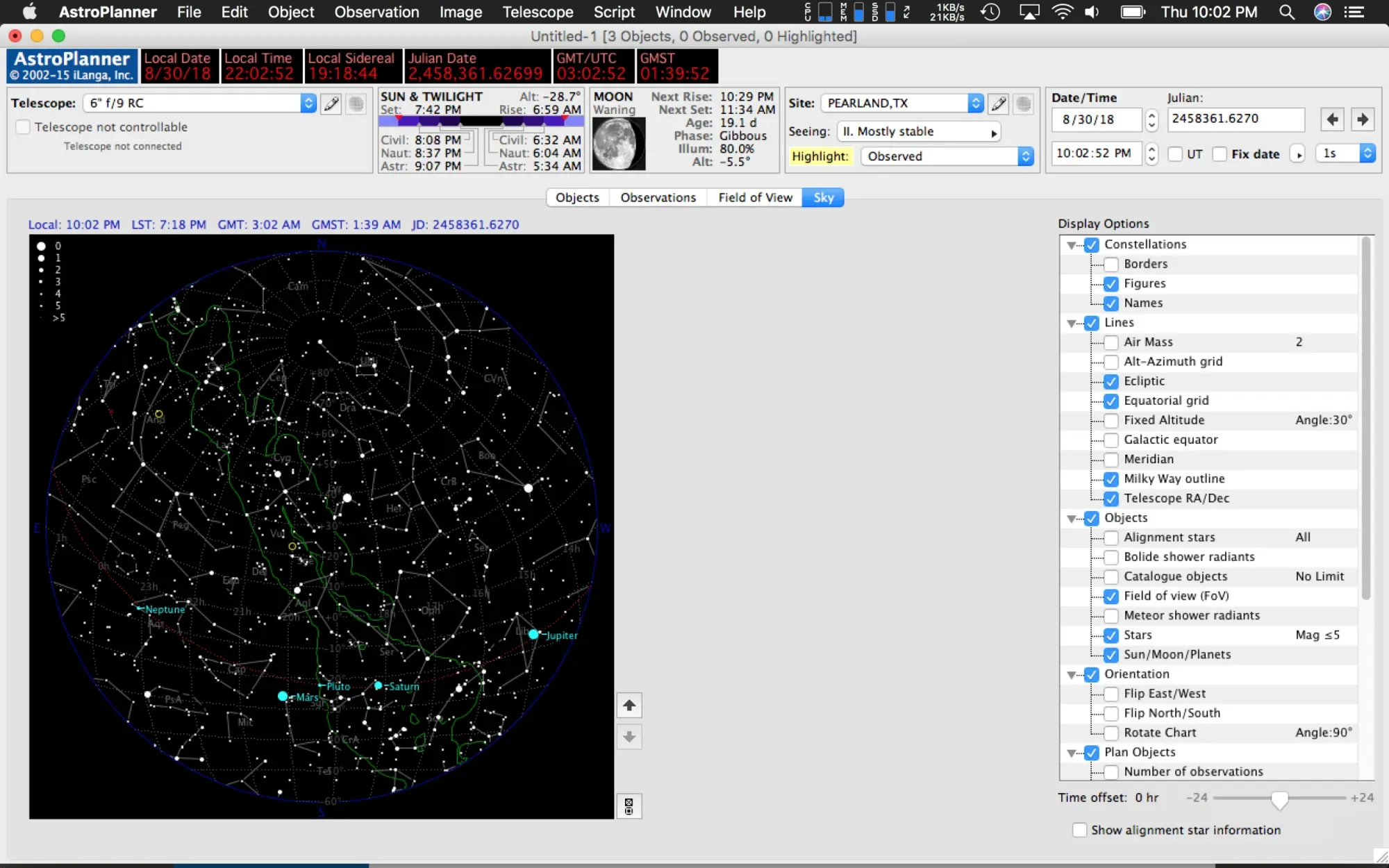
Task: Toggle the Galactic equator line option
Action: click(1111, 440)
